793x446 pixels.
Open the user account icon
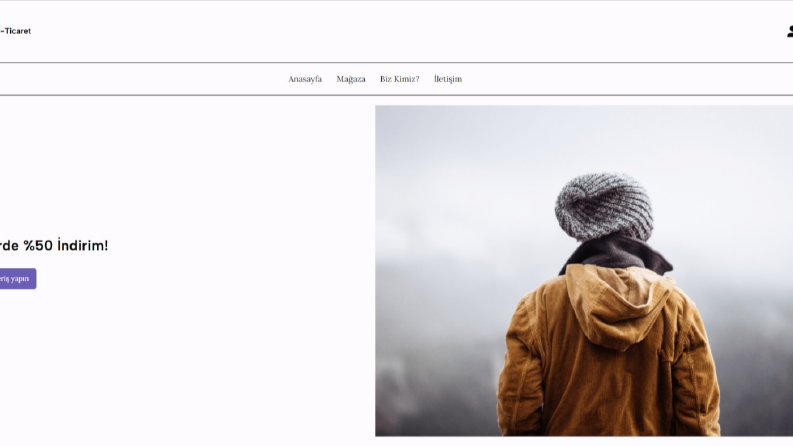(x=790, y=31)
